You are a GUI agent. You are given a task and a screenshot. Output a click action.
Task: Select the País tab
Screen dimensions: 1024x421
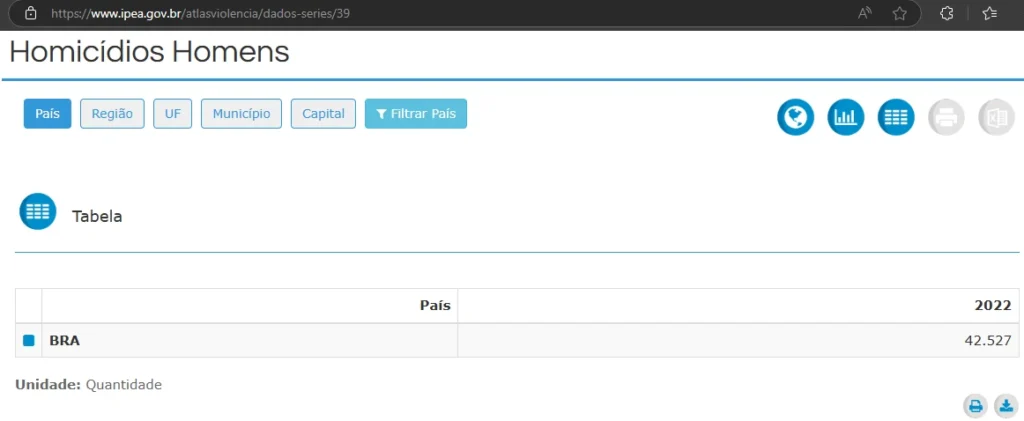(x=47, y=114)
